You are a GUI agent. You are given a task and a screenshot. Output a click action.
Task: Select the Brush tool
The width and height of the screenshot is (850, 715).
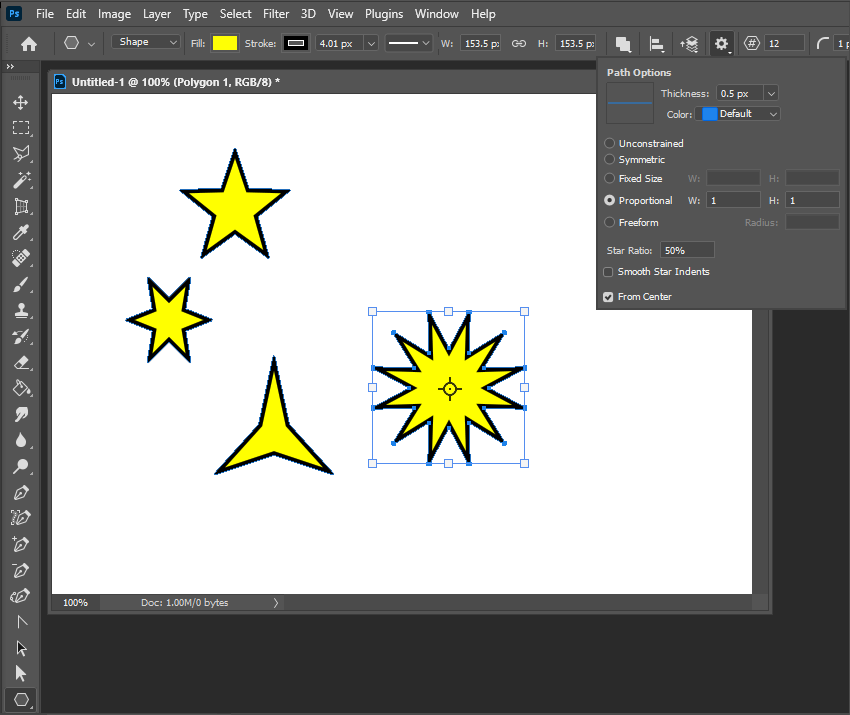[x=21, y=284]
